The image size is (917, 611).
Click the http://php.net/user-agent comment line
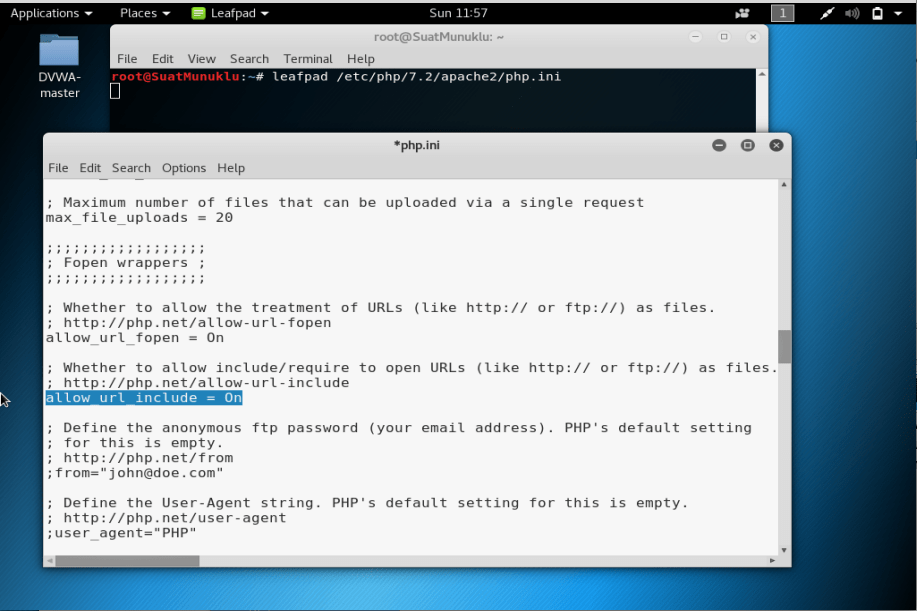pos(166,517)
